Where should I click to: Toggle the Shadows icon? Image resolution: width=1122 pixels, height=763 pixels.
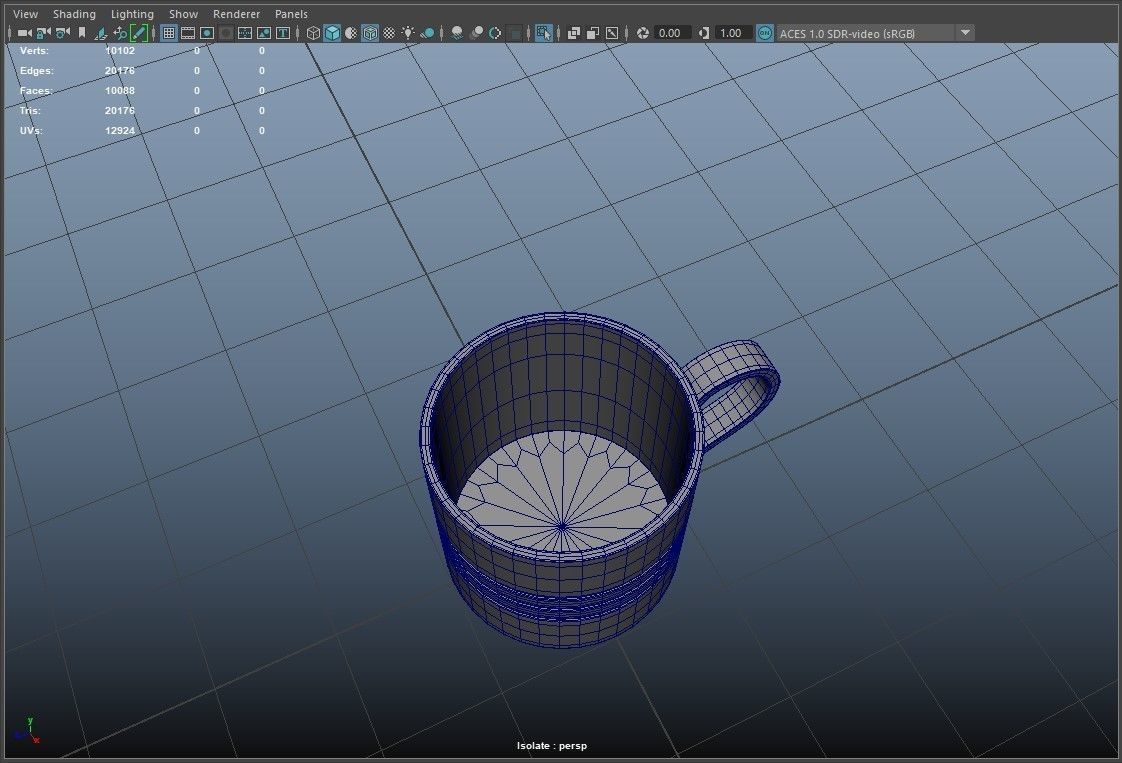(x=427, y=33)
